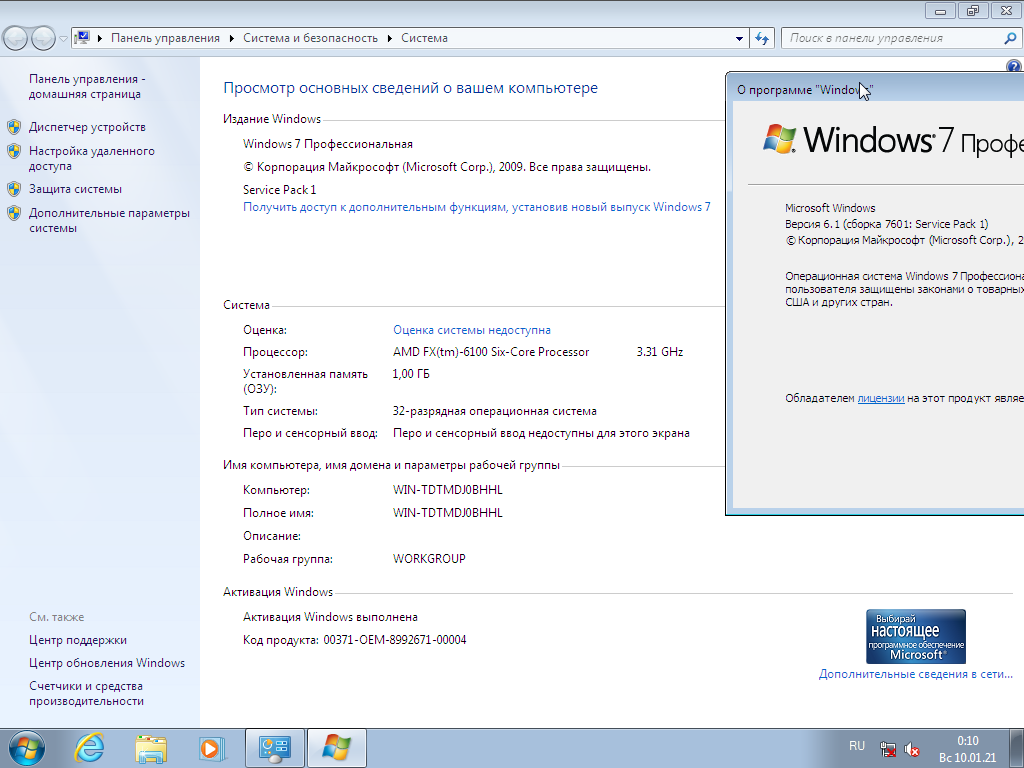Switch to the Control Panel taskbar button

coord(274,748)
